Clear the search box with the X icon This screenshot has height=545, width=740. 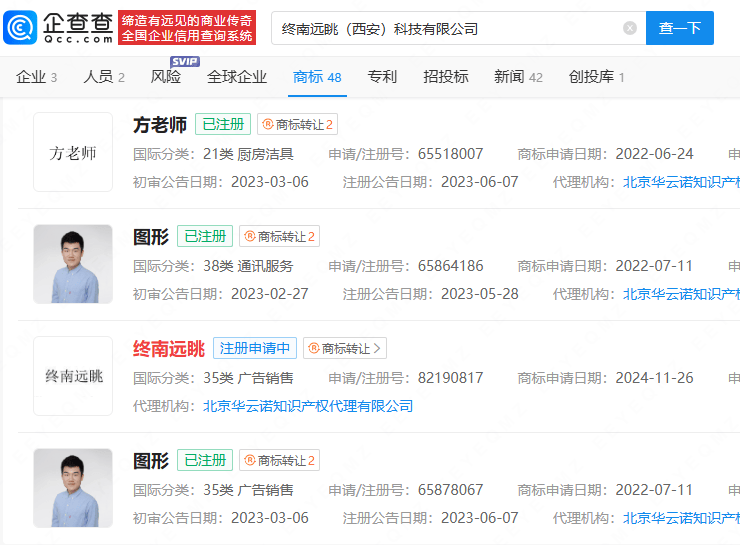point(630,28)
